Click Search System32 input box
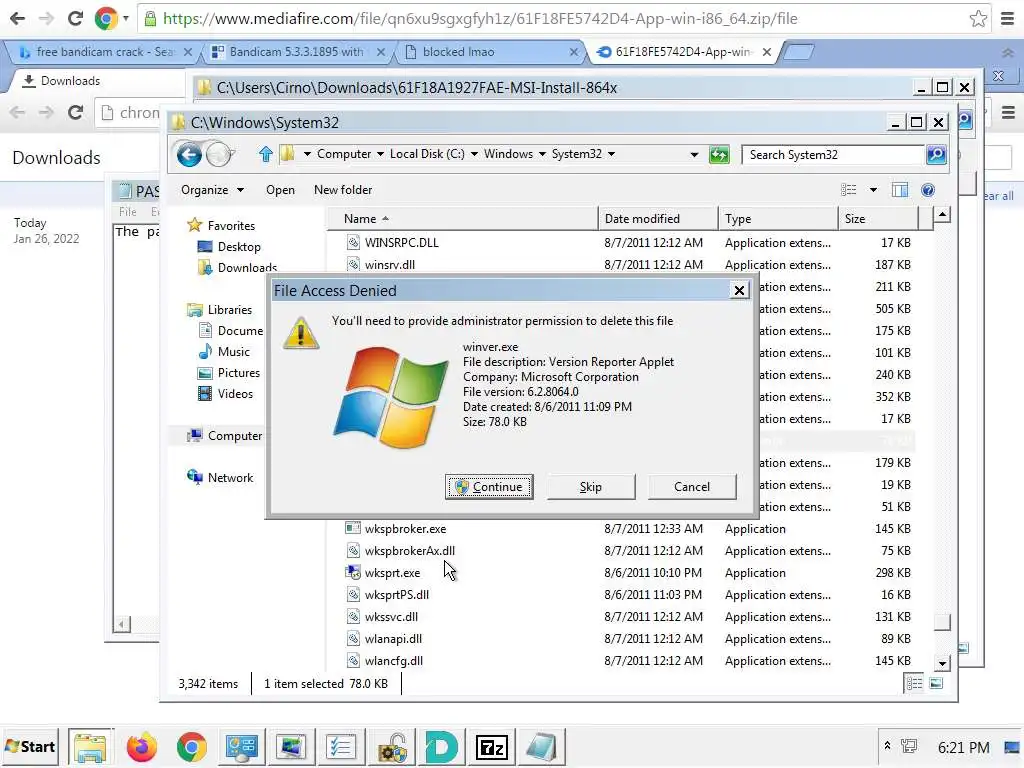The height and width of the screenshot is (768, 1024). [x=833, y=155]
